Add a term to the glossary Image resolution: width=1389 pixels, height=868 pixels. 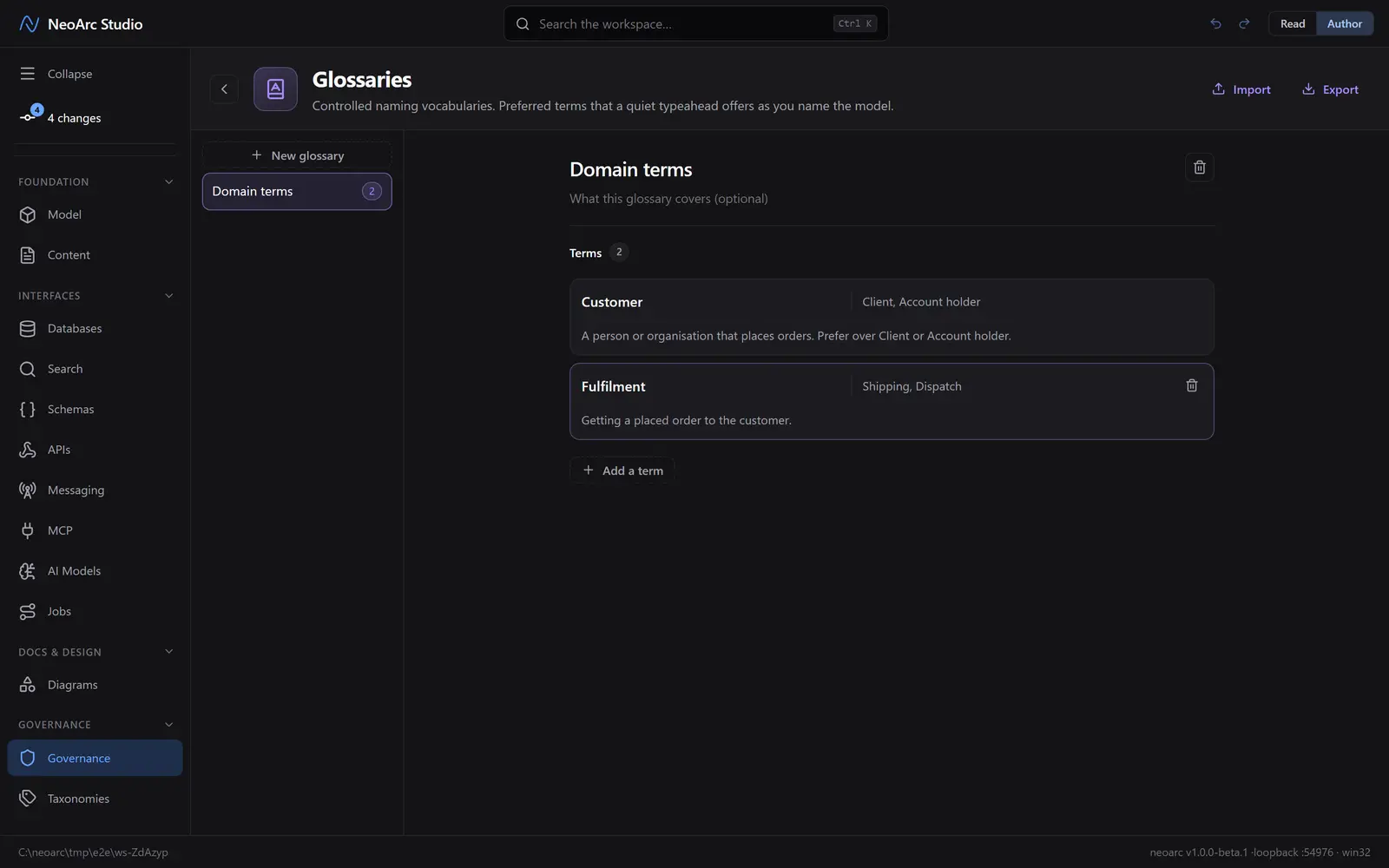click(622, 470)
